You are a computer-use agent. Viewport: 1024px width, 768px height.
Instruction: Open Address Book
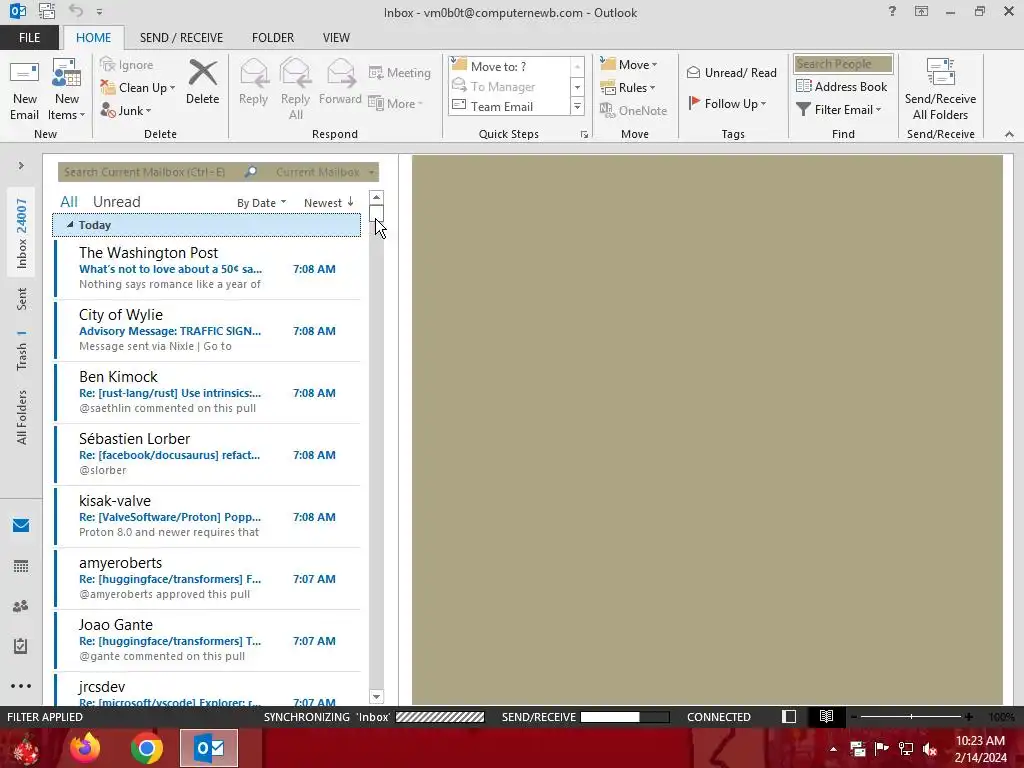(x=842, y=86)
